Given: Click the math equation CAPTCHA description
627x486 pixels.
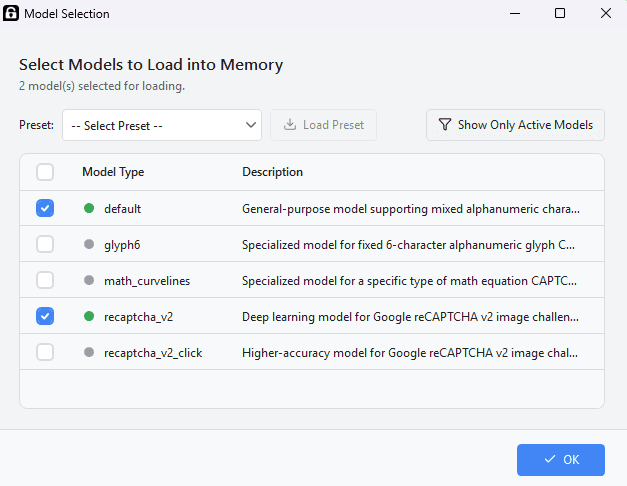Looking at the screenshot, I should click(409, 281).
